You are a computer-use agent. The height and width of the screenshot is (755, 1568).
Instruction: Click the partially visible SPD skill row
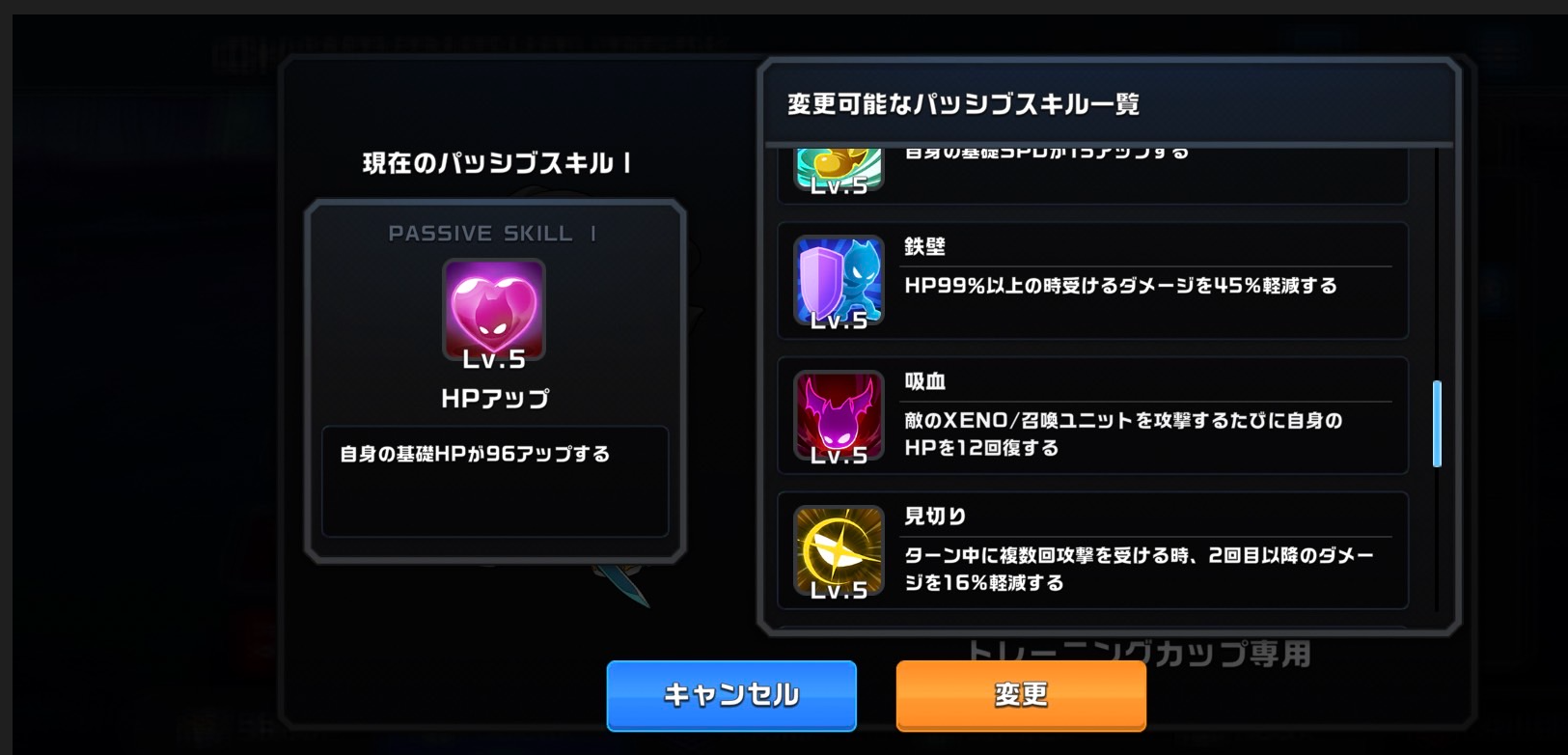[1092, 176]
